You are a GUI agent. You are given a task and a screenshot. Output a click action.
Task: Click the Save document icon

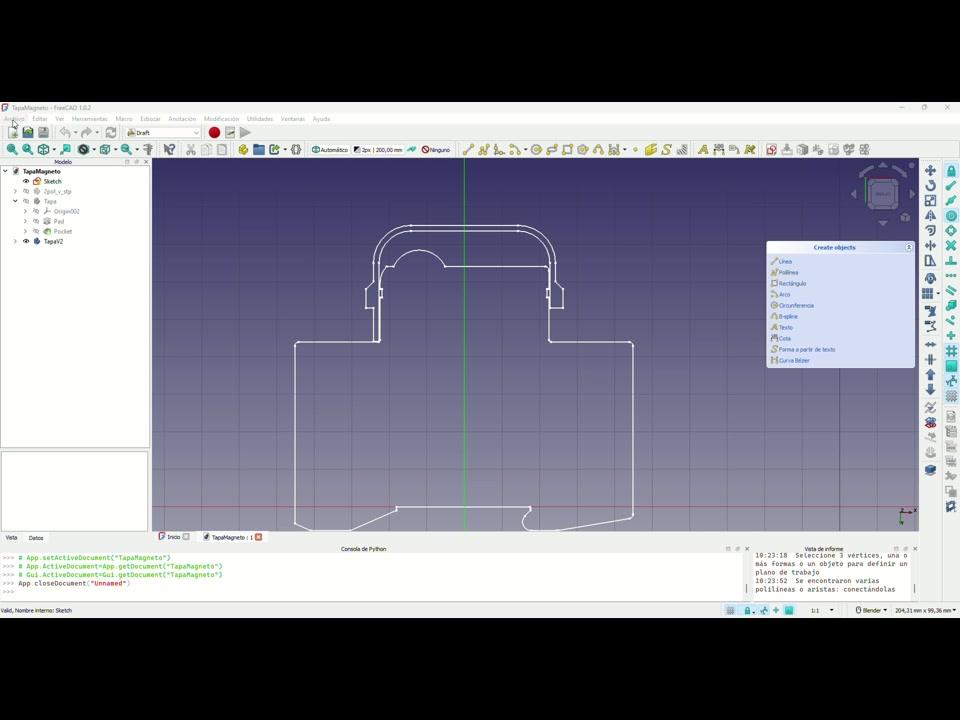coord(43,132)
